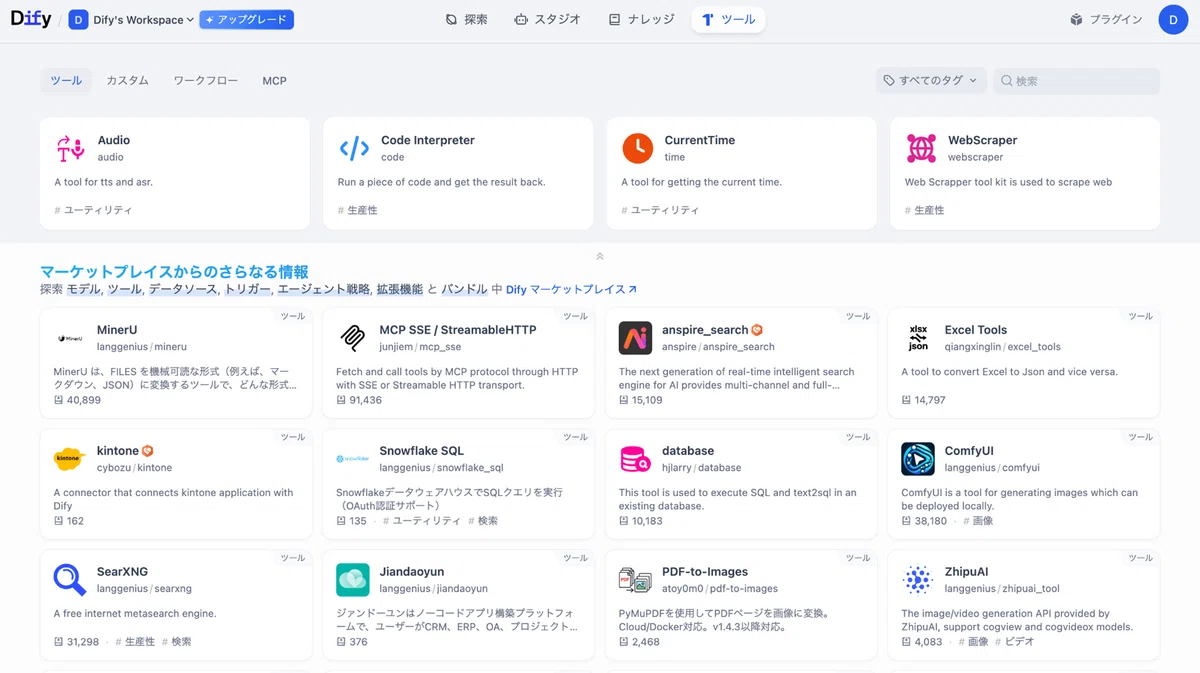Switch to the MCP sub-tab
Viewport: 1200px width, 673px height.
(x=274, y=80)
